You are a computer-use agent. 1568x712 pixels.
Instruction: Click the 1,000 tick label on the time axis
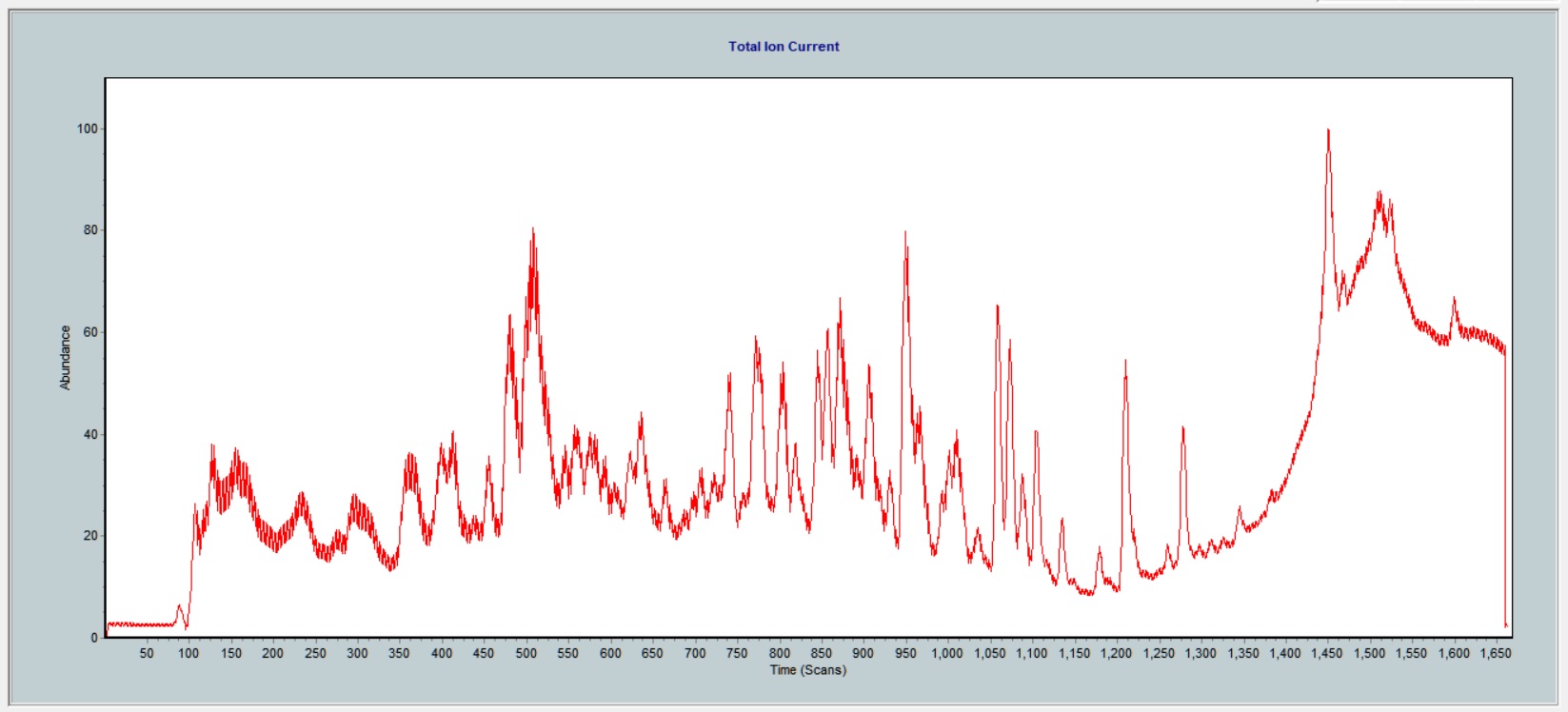[x=947, y=653]
